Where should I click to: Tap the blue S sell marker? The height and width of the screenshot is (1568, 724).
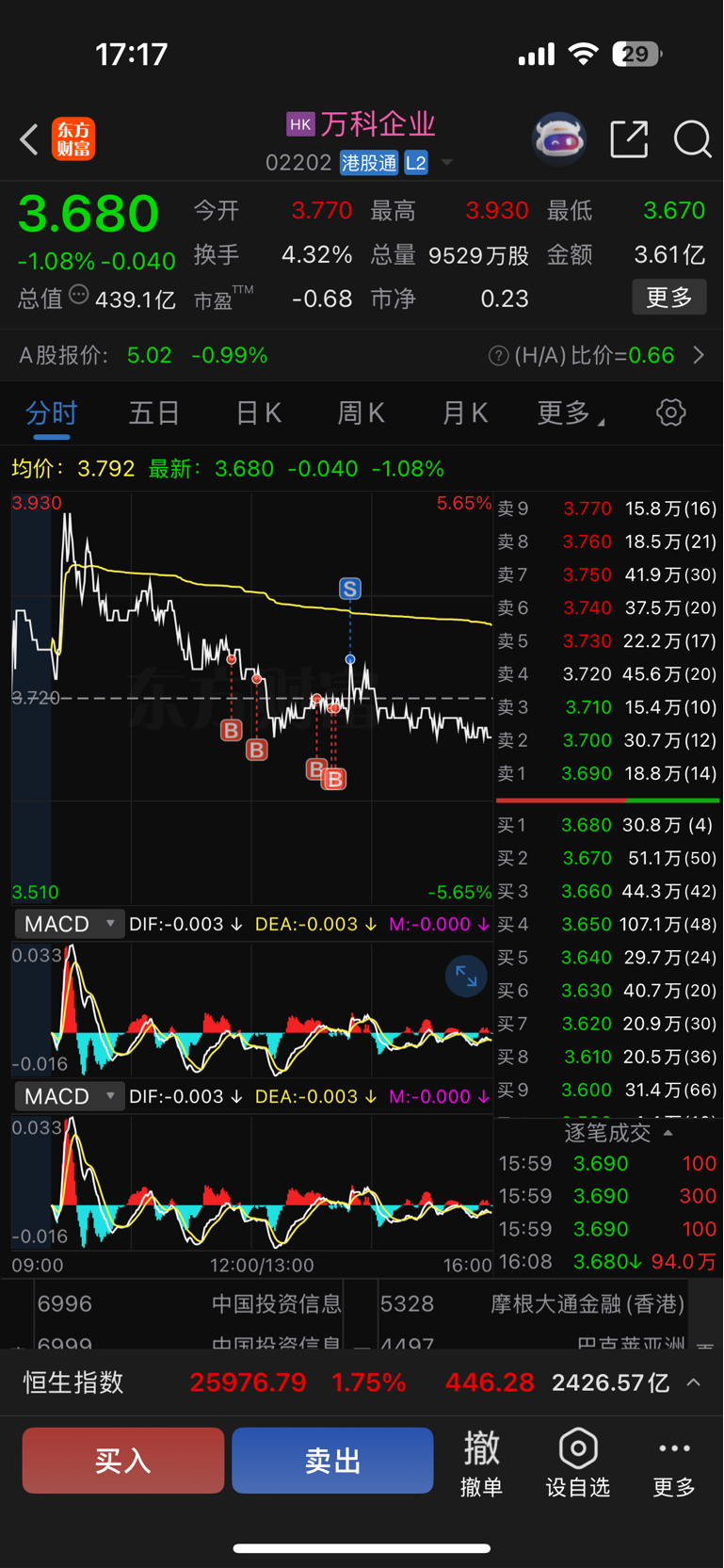click(x=349, y=589)
